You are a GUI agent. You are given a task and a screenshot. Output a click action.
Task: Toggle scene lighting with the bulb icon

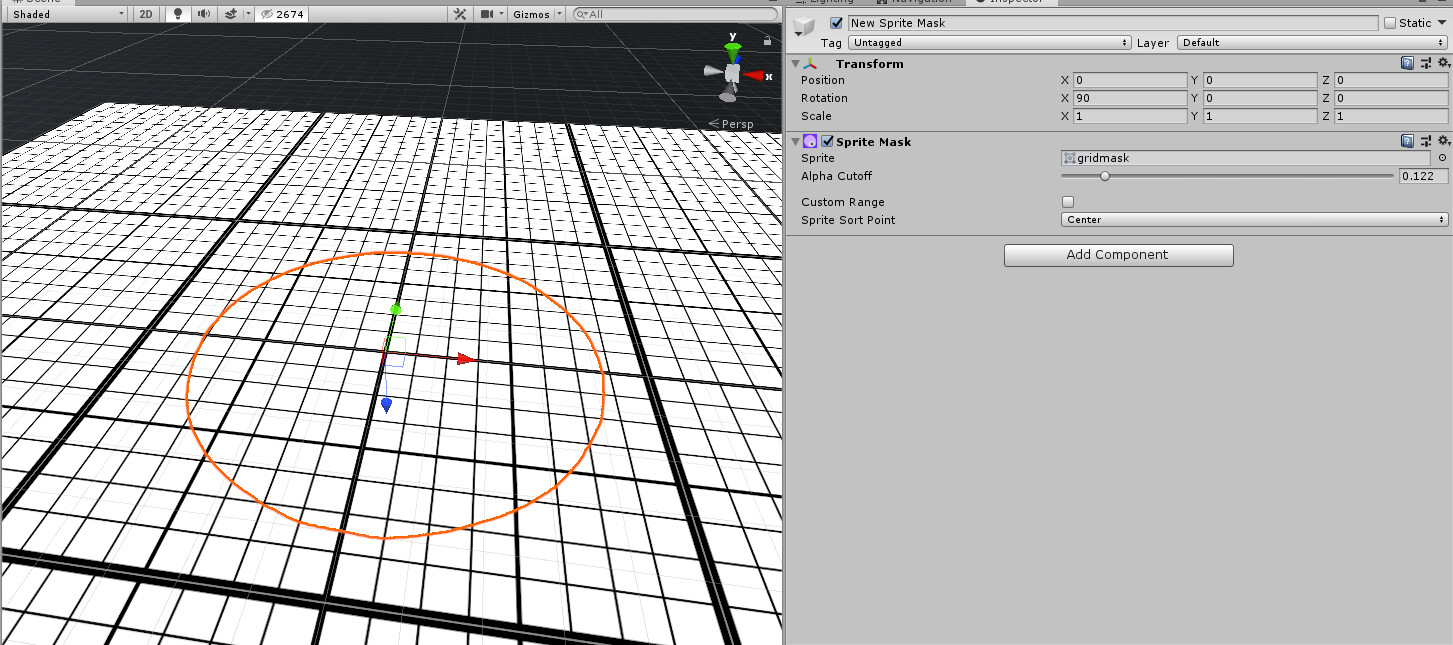point(178,14)
